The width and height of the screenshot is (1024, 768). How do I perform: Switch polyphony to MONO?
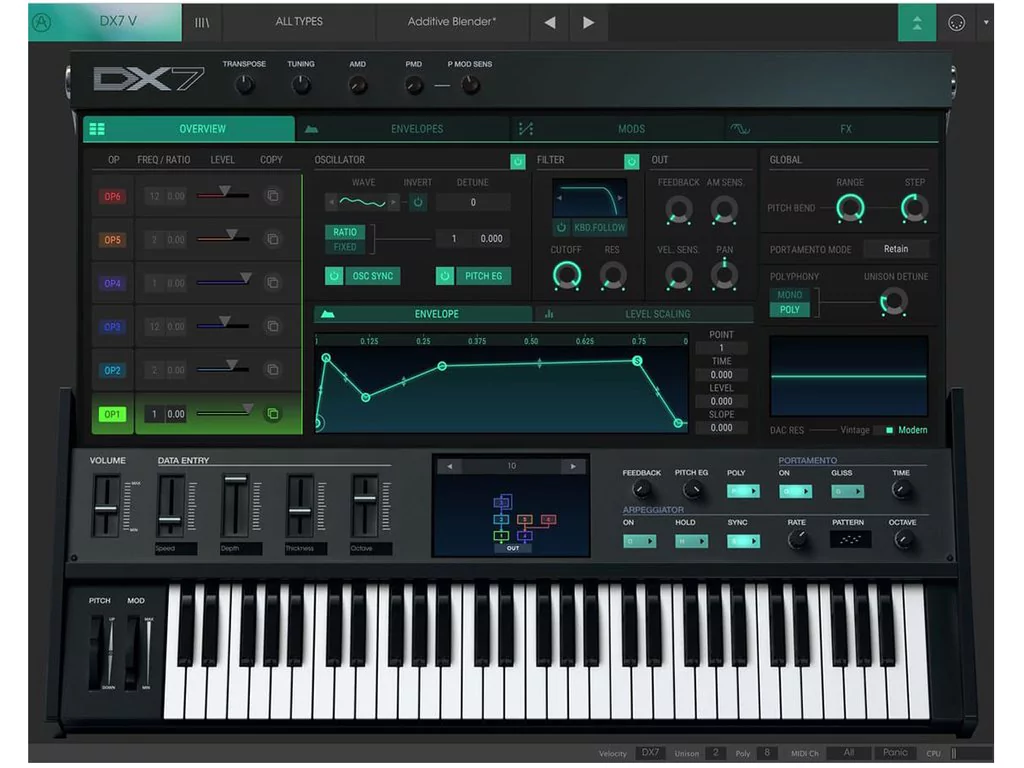(790, 295)
